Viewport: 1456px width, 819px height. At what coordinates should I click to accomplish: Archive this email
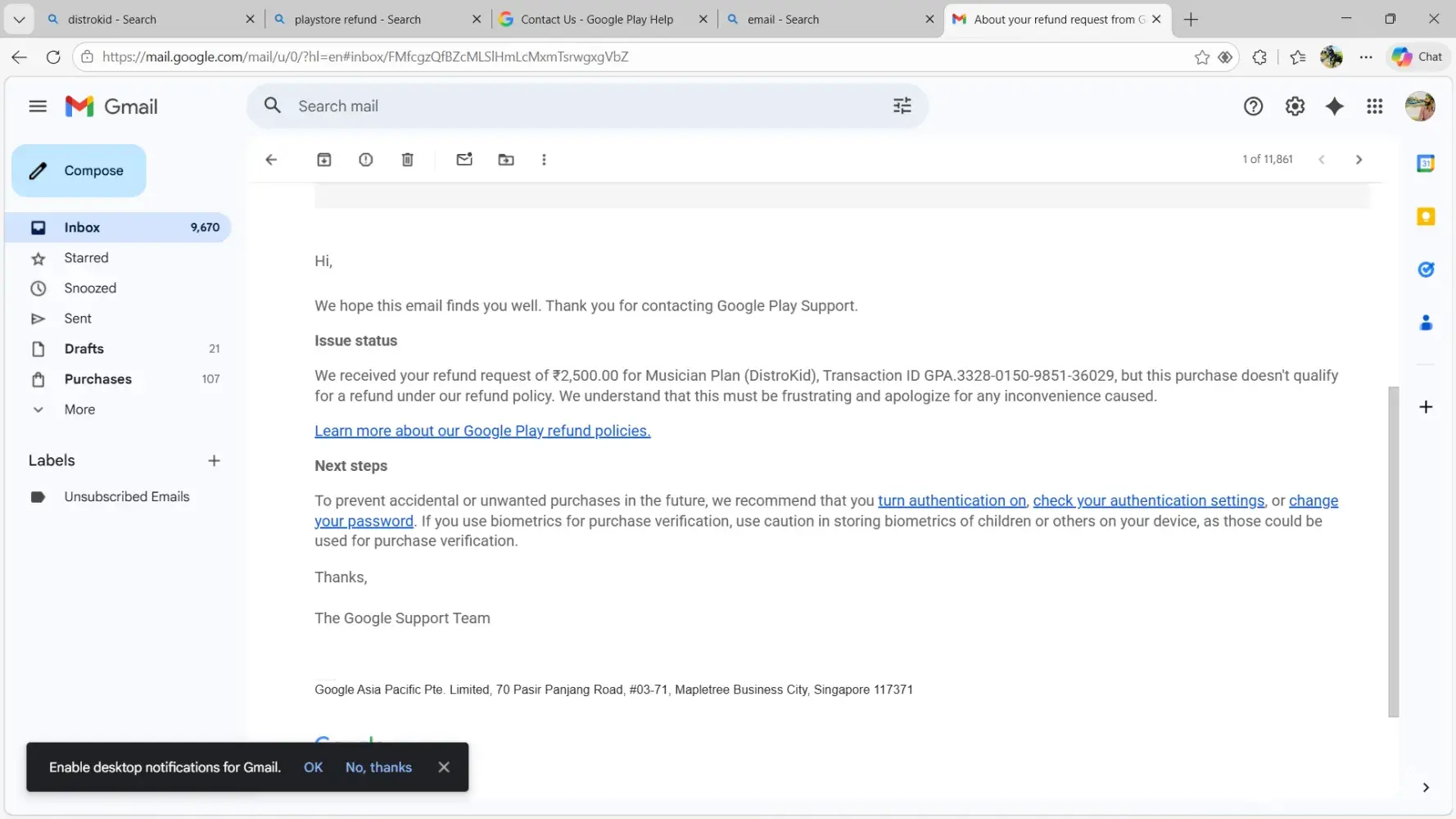(324, 160)
